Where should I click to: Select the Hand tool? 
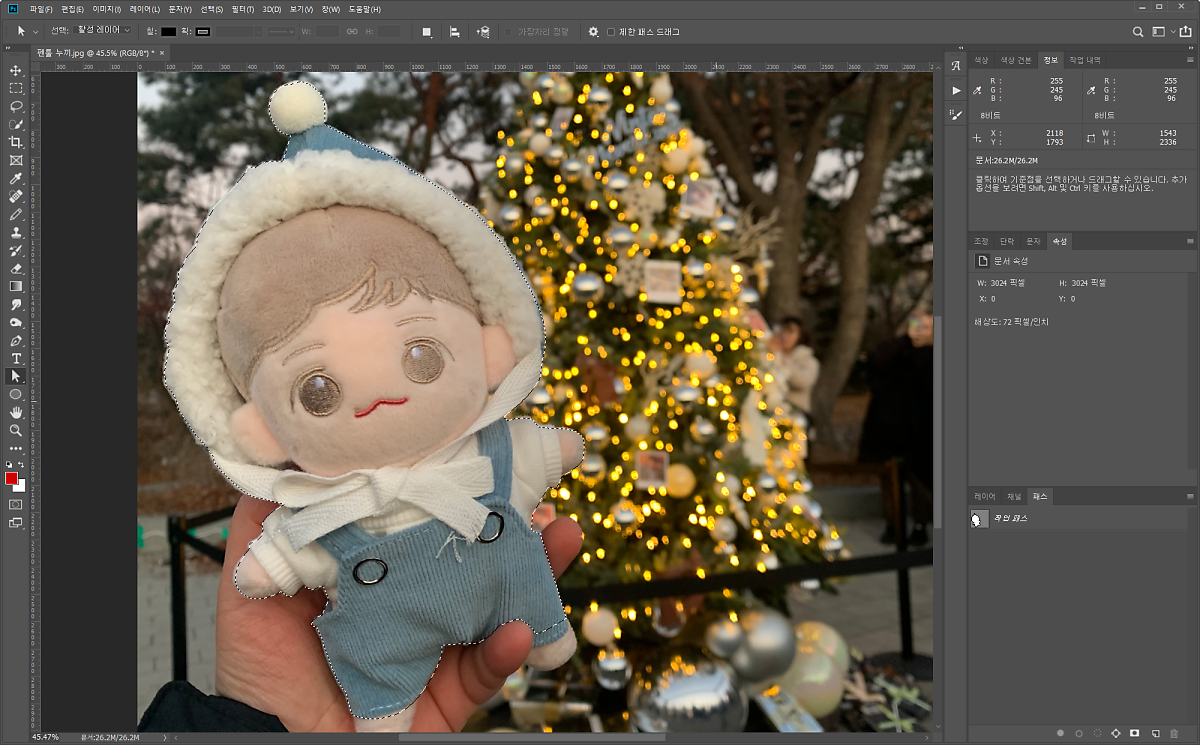tap(16, 412)
